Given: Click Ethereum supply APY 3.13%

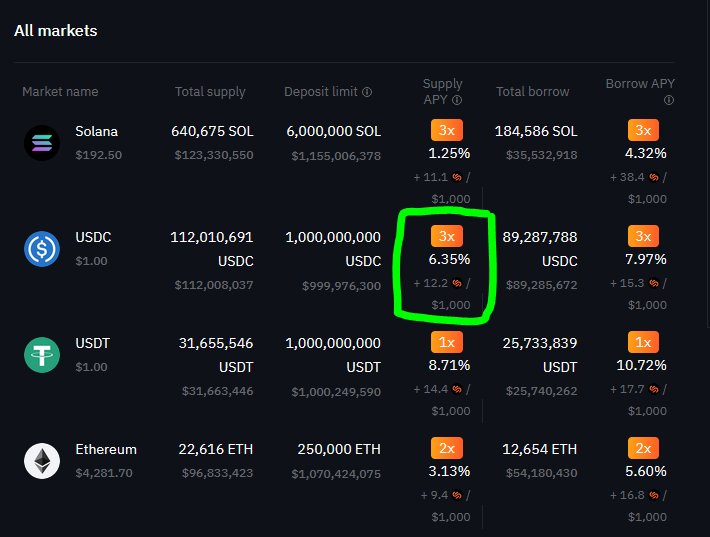Looking at the screenshot, I should (x=449, y=471).
